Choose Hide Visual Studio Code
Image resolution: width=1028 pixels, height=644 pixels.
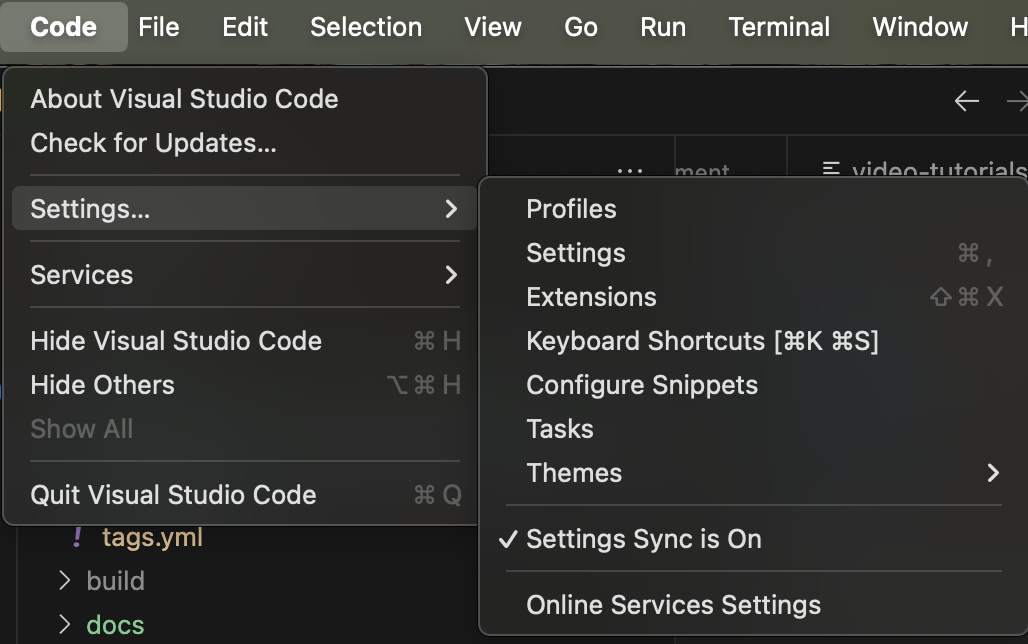pos(245,341)
